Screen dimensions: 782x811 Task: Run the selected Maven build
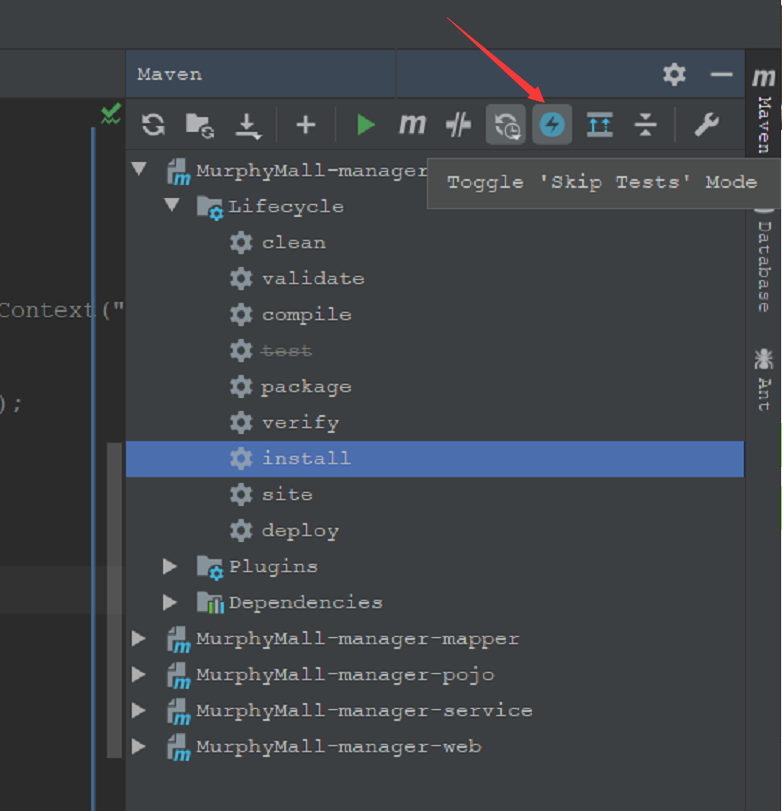366,125
